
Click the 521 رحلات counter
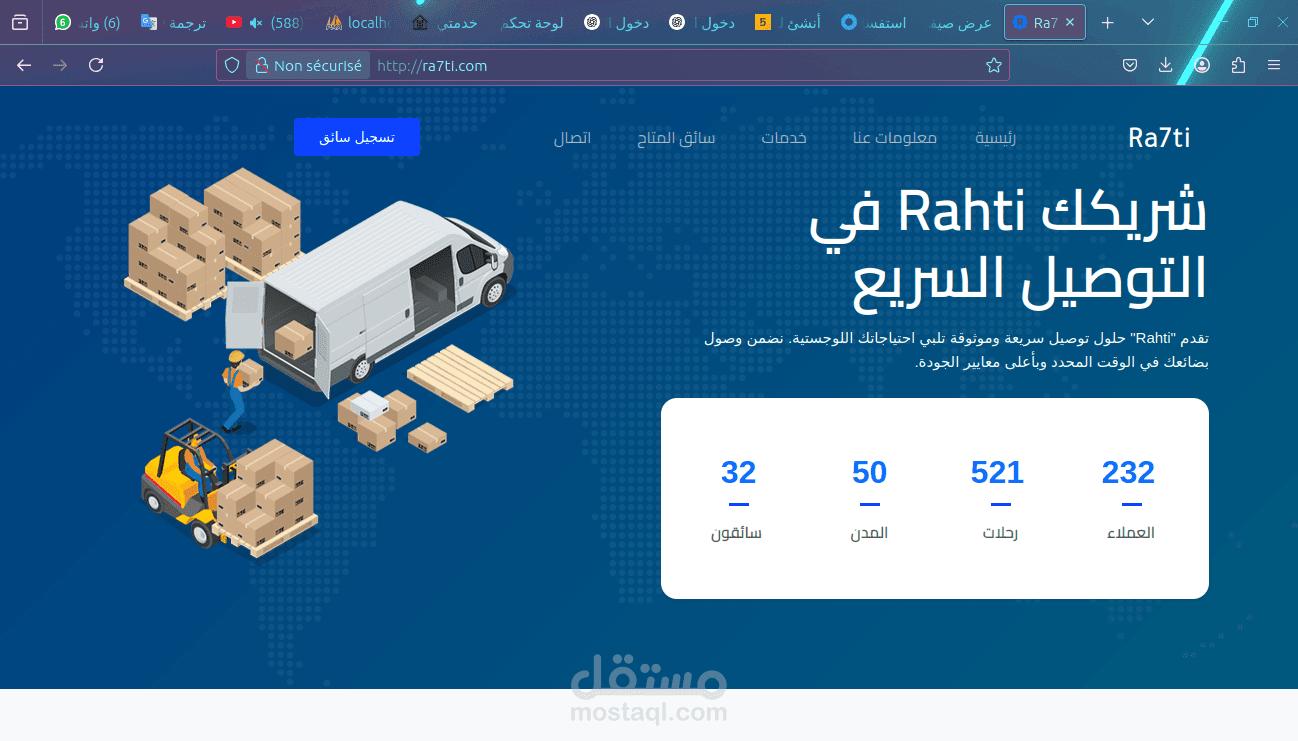pos(998,498)
